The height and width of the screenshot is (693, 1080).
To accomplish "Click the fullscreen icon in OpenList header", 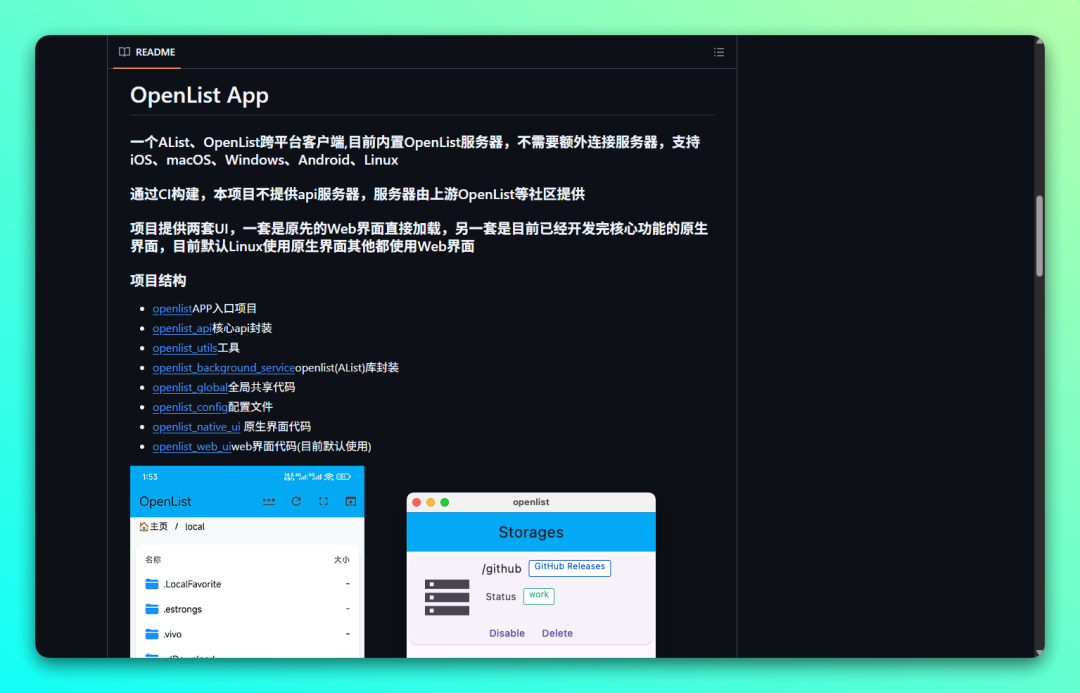I will point(323,502).
